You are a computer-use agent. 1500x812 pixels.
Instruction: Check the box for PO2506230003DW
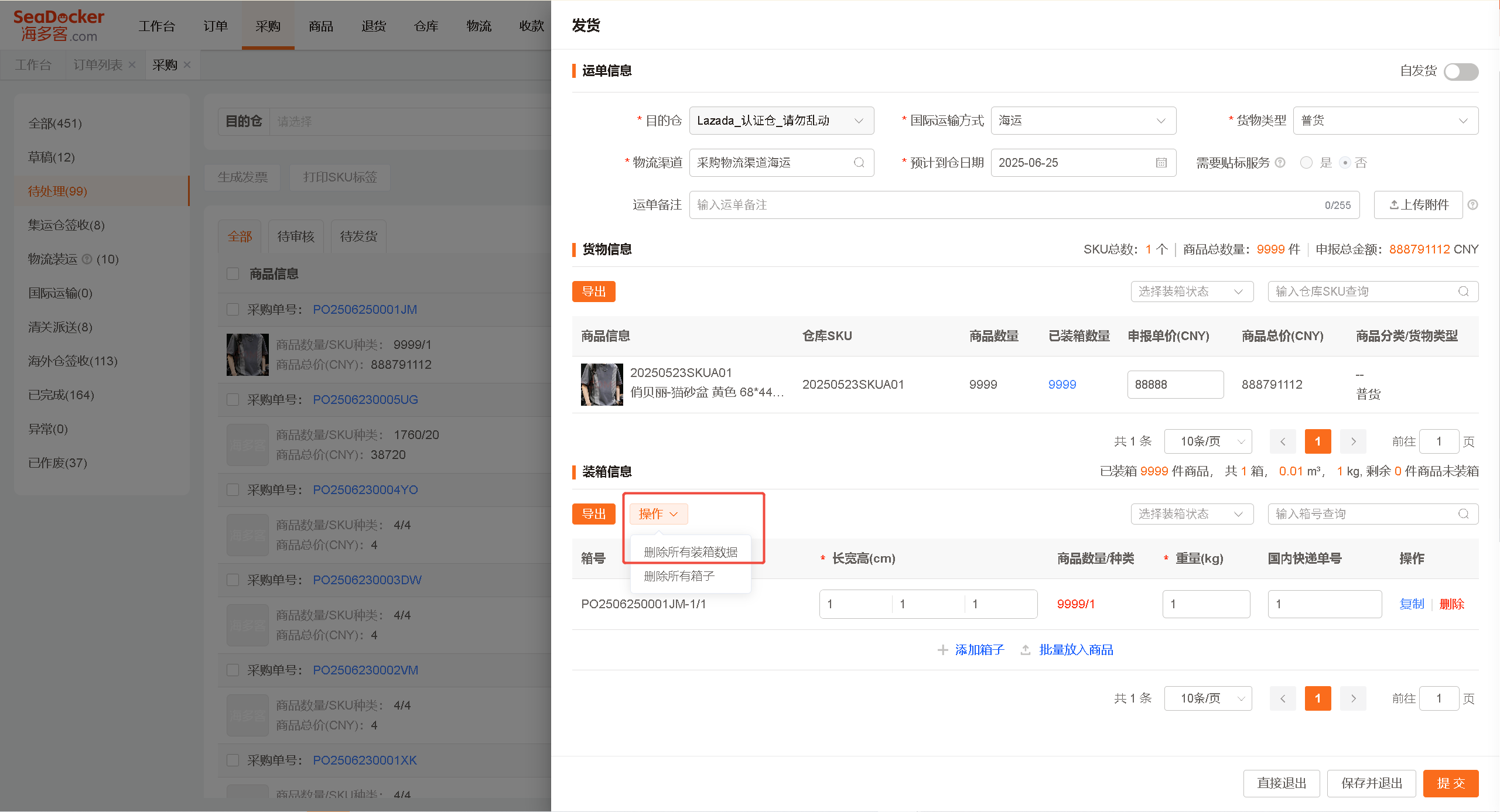tap(233, 580)
